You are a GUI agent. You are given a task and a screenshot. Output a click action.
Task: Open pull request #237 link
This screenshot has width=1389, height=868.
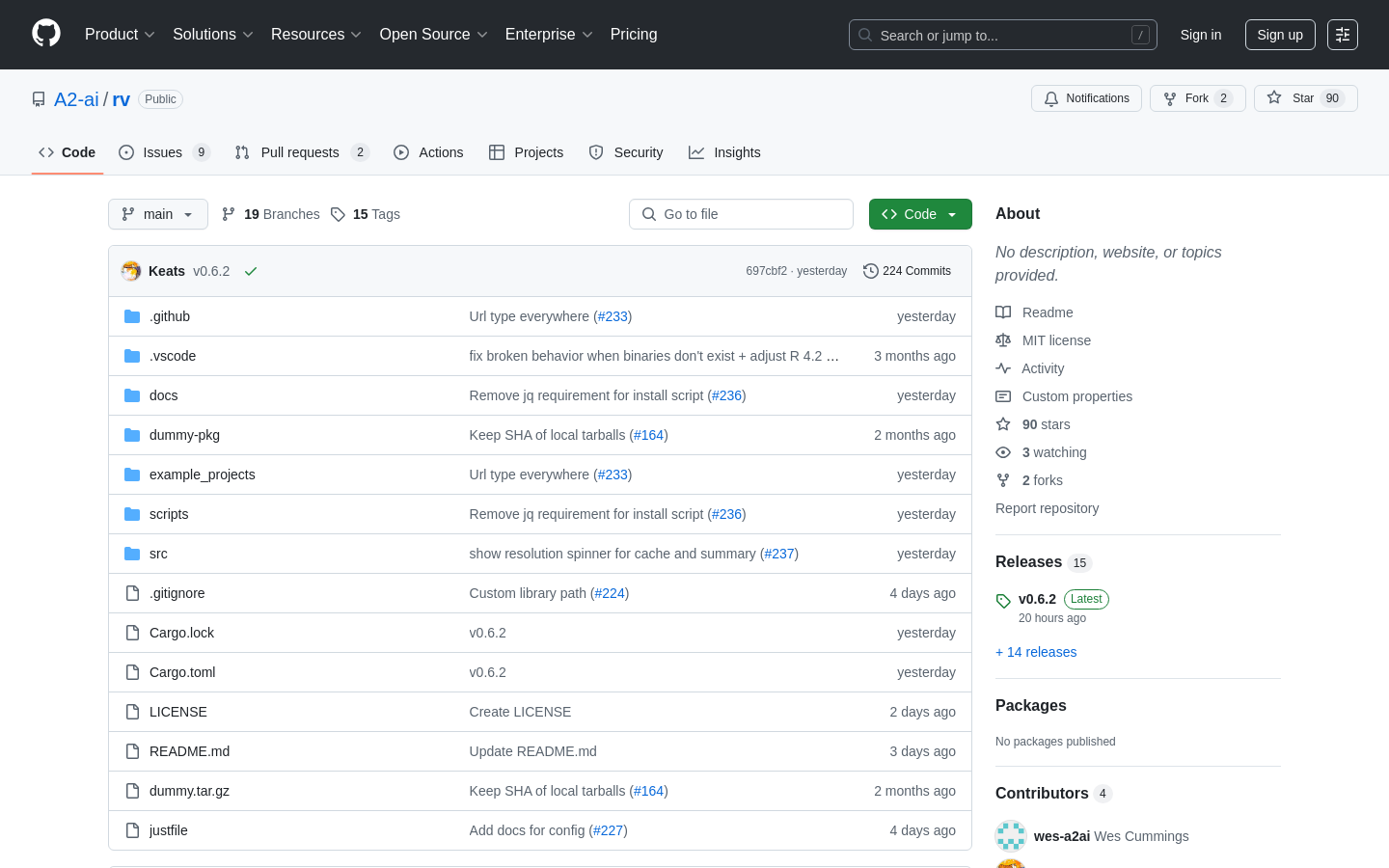tap(779, 554)
